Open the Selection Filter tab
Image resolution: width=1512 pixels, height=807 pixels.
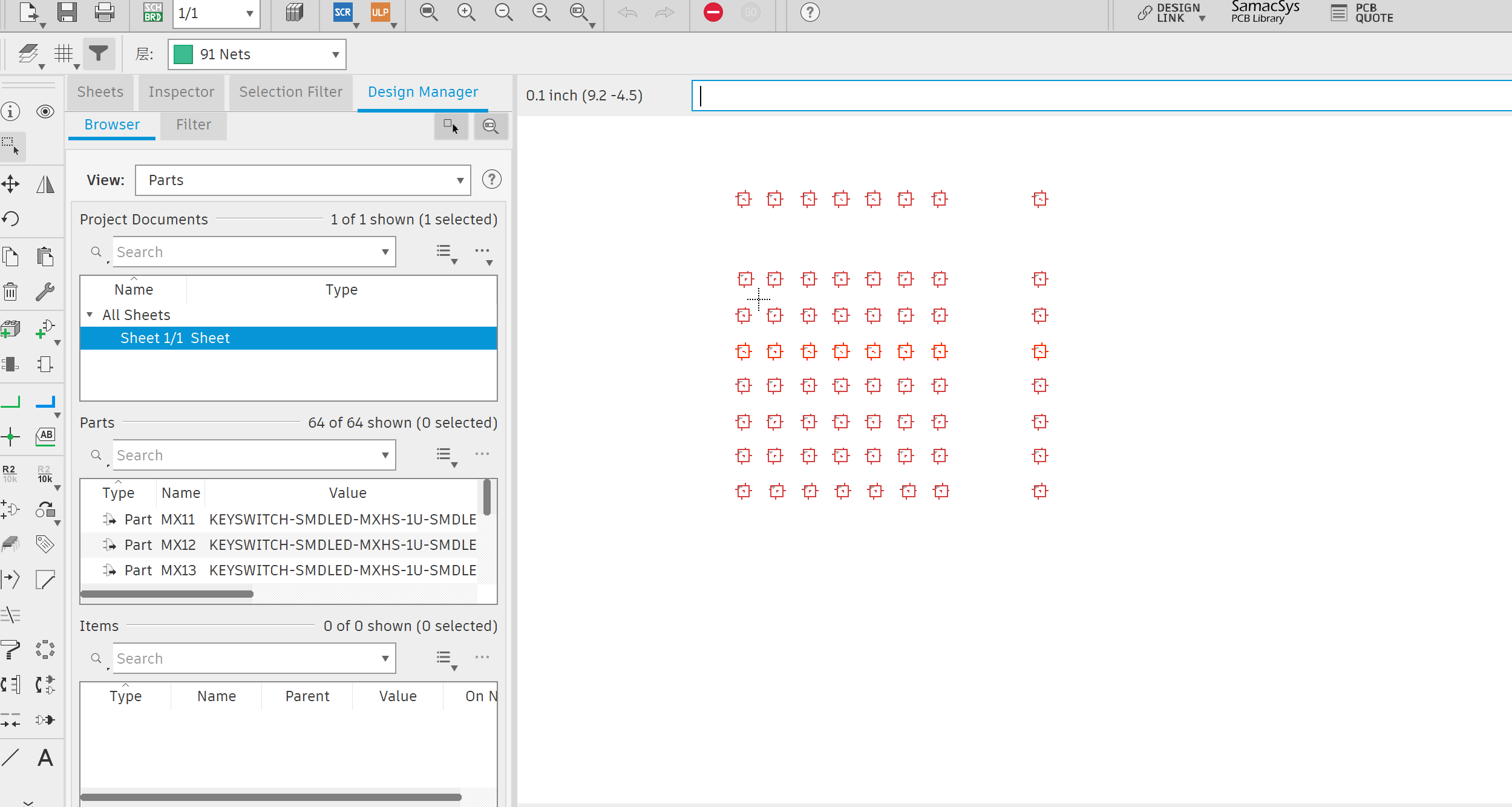[291, 92]
